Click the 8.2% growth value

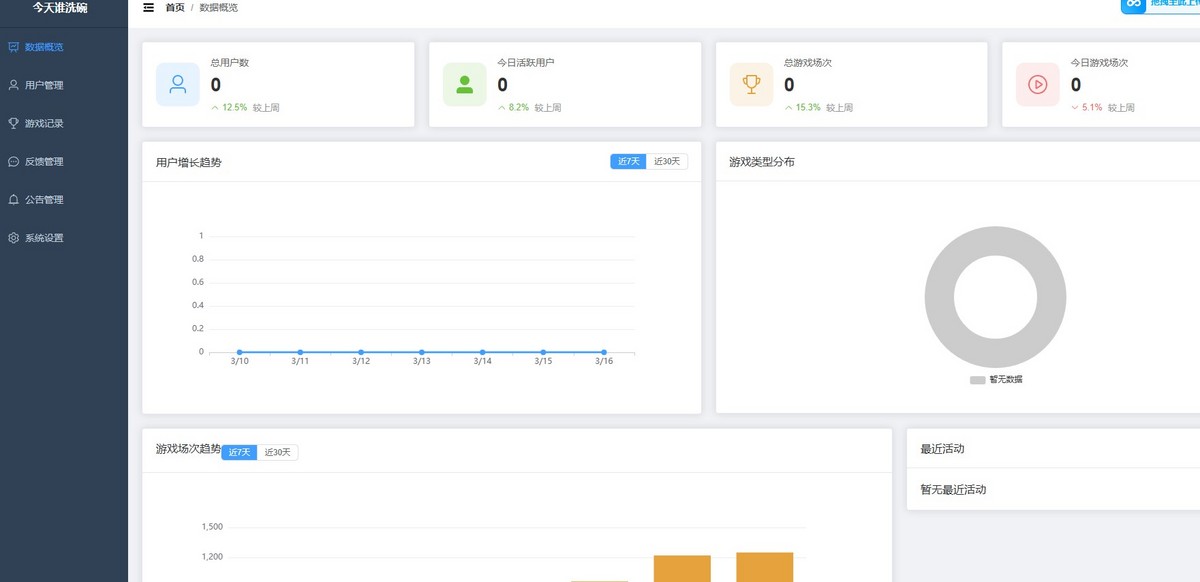point(518,108)
